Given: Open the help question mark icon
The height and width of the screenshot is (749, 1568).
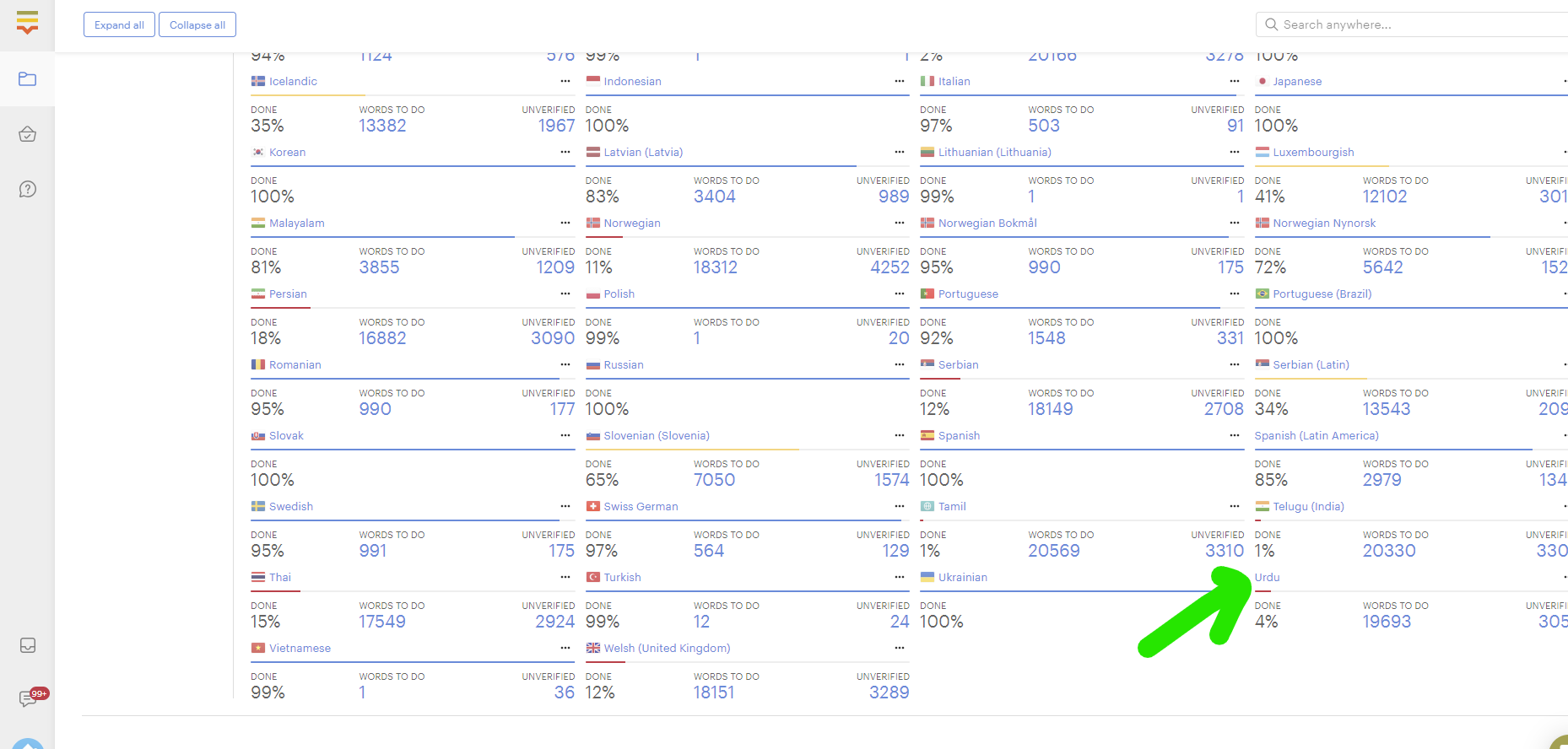Looking at the screenshot, I should click(x=27, y=189).
